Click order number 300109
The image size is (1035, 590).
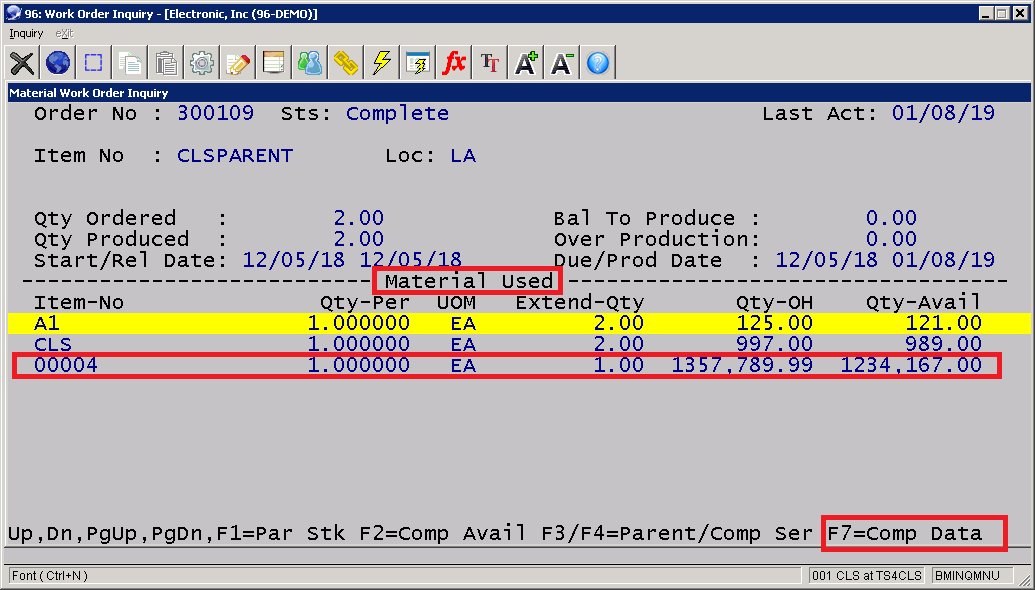click(215, 114)
